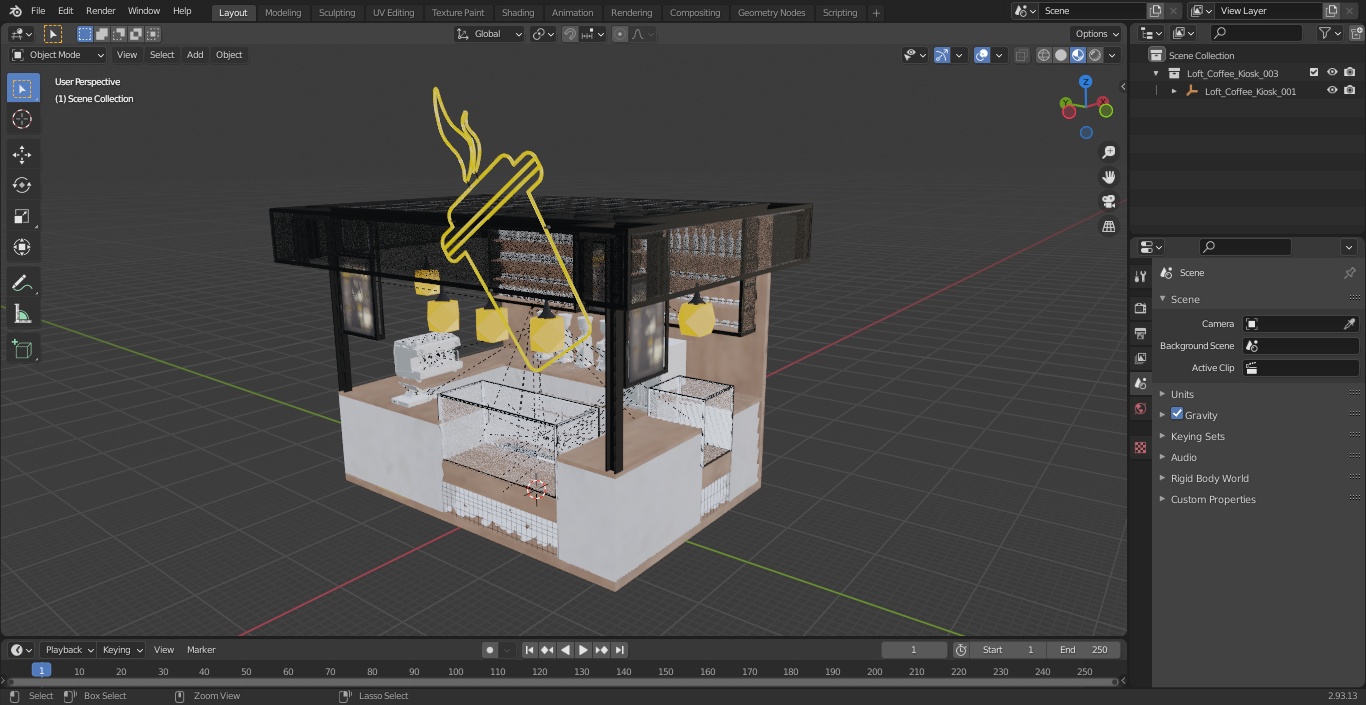Select the Select Box tool

point(22,88)
